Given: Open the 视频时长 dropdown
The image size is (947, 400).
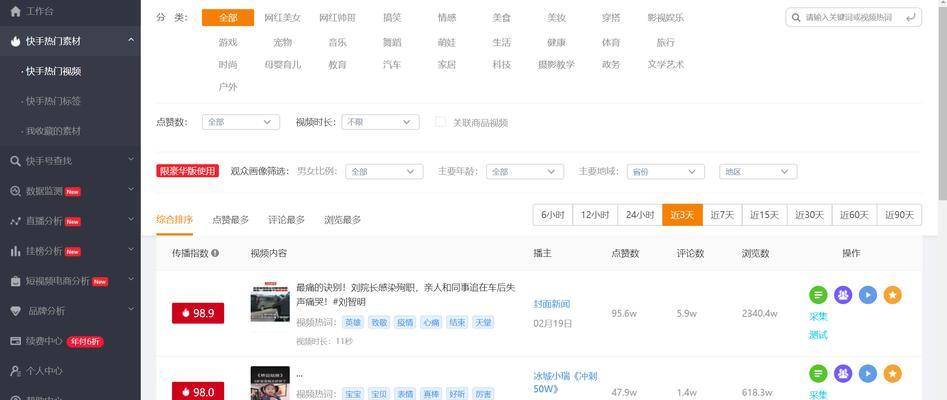Looking at the screenshot, I should click(380, 122).
